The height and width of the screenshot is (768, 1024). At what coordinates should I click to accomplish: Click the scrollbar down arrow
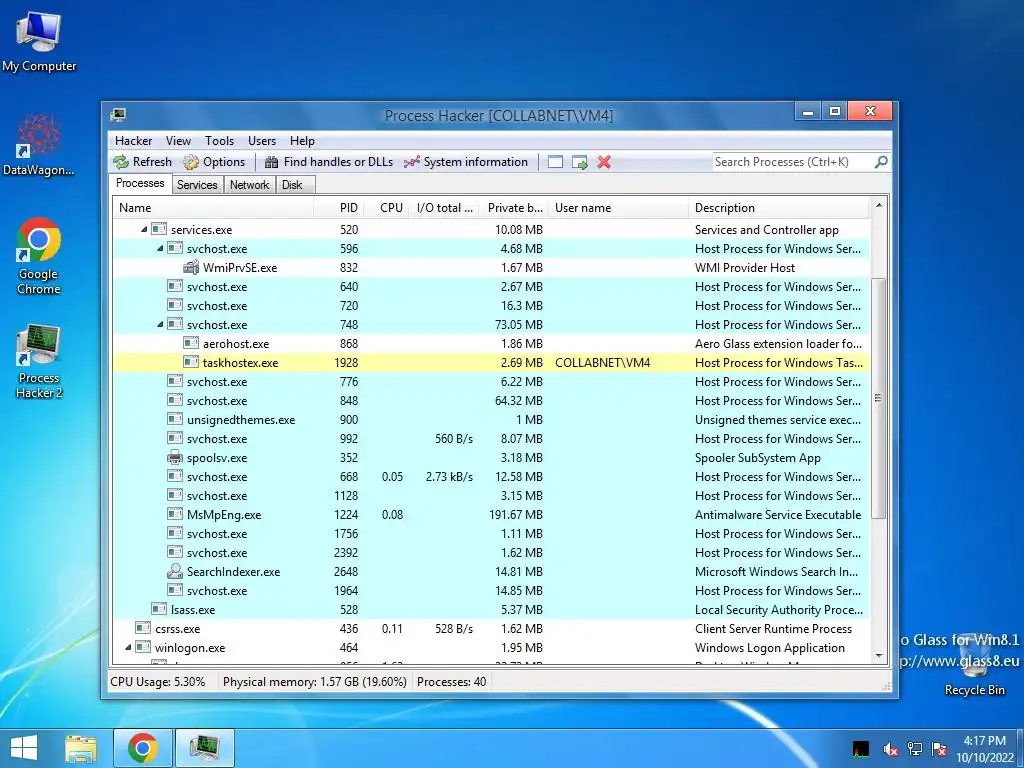tap(879, 655)
